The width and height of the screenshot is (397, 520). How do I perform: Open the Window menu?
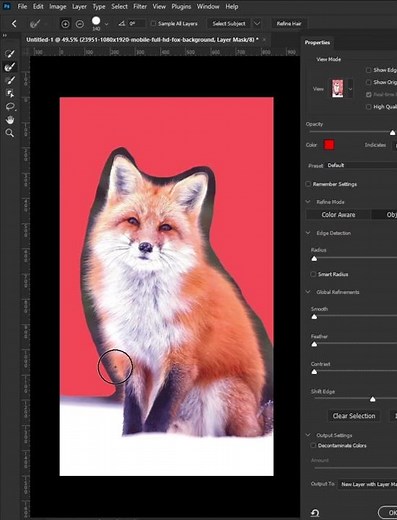point(208,6)
